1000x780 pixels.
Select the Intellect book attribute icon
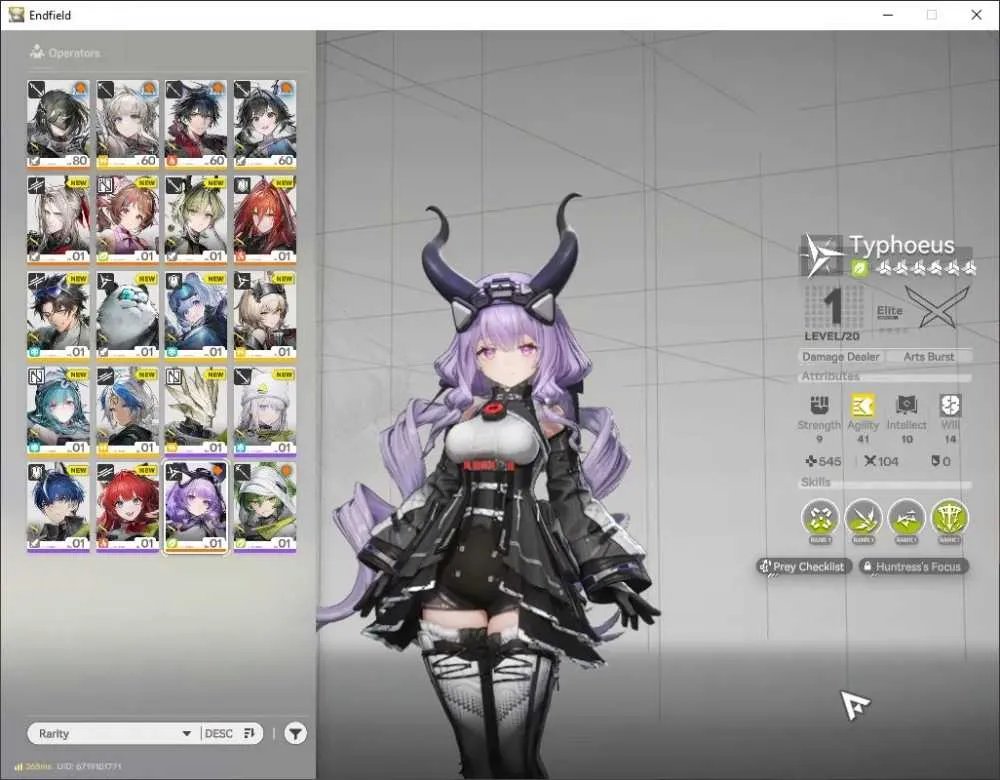[x=906, y=406]
